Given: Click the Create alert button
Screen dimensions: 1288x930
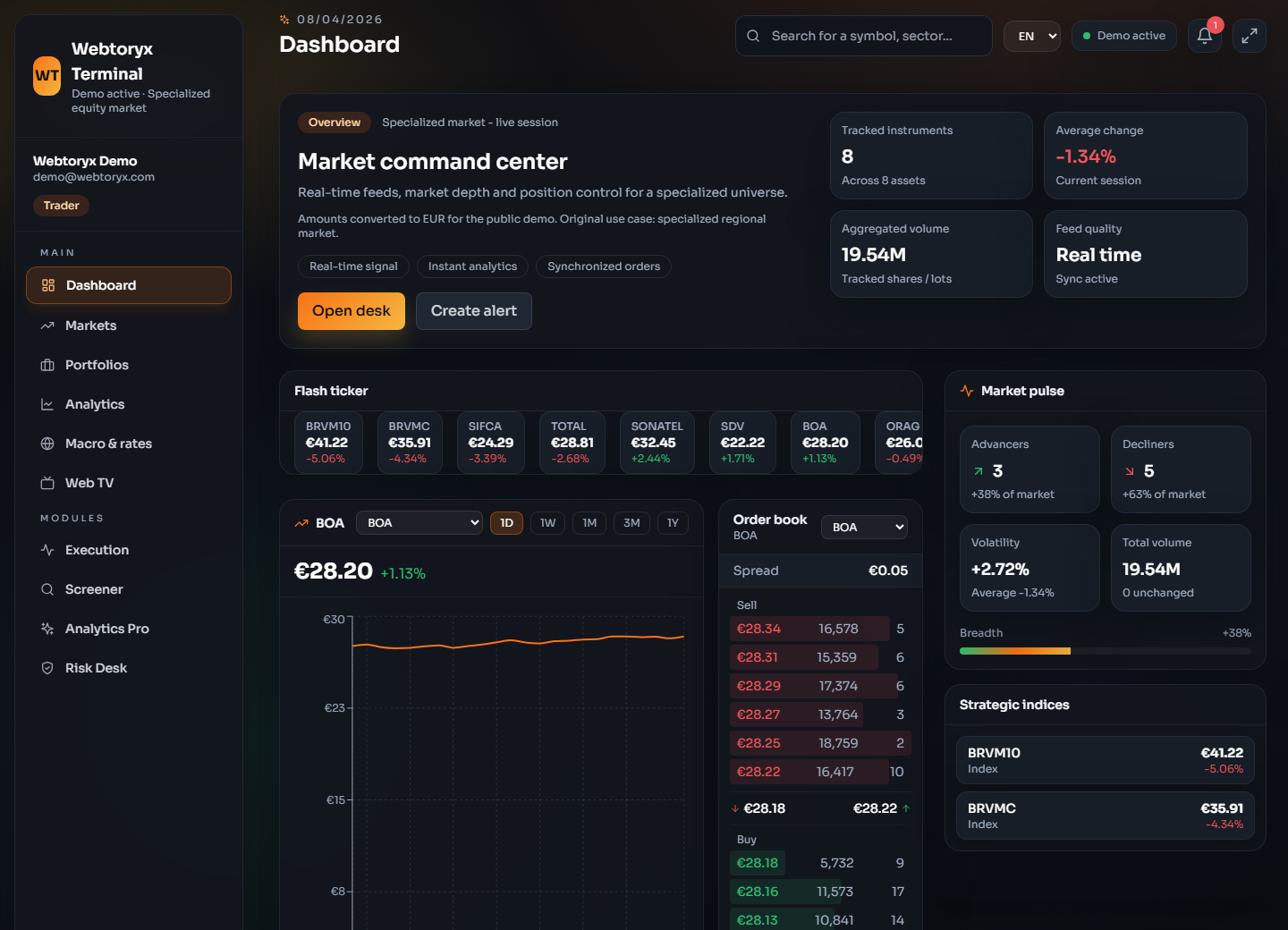Looking at the screenshot, I should click(474, 311).
